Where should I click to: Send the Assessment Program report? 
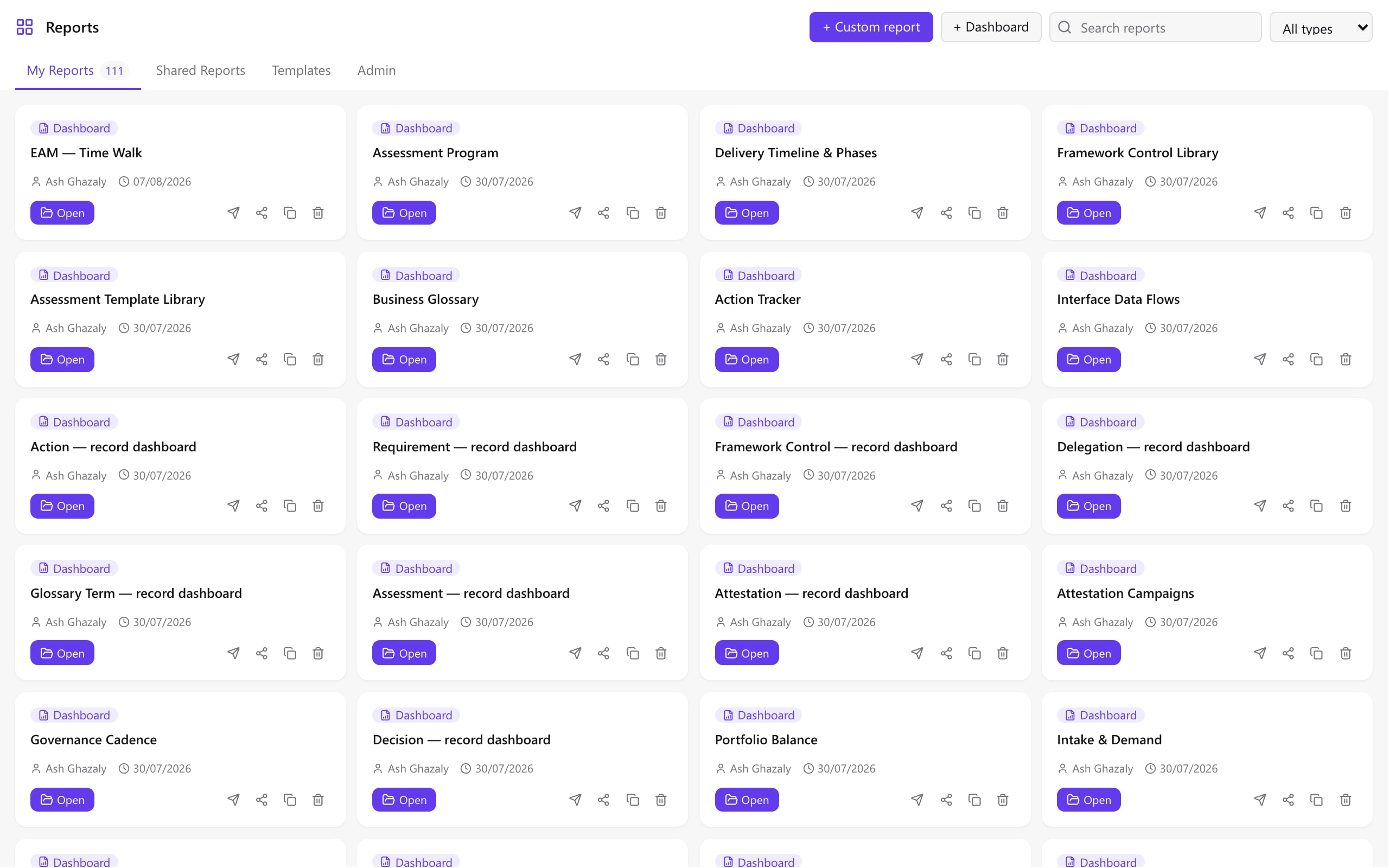(x=576, y=213)
